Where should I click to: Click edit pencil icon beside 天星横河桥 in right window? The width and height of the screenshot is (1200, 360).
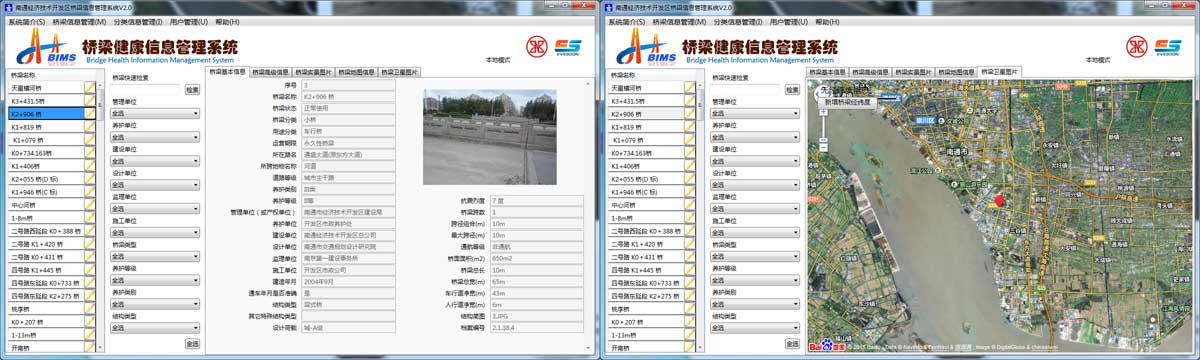(689, 88)
